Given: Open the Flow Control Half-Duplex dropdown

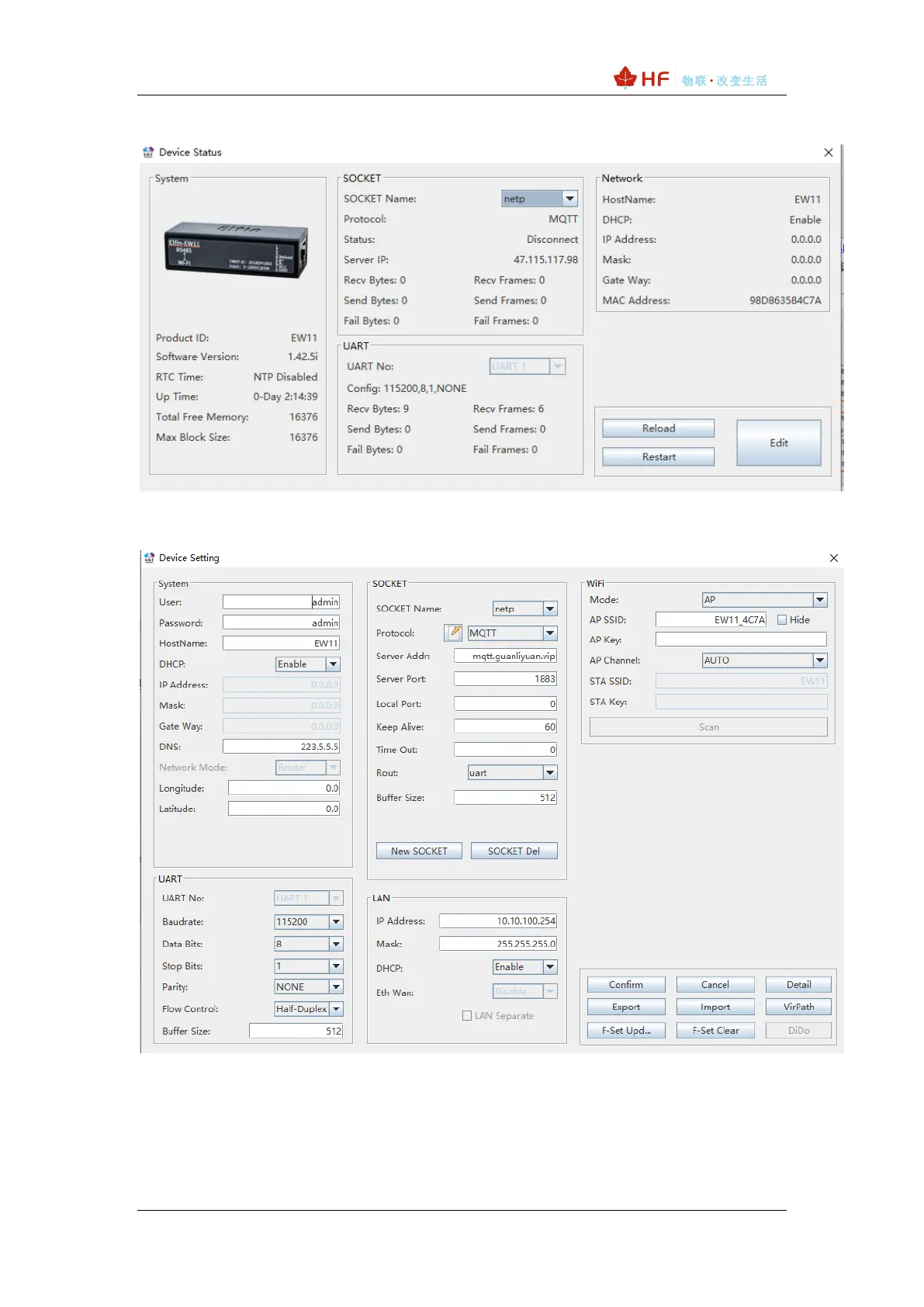Looking at the screenshot, I should coord(309,1009).
